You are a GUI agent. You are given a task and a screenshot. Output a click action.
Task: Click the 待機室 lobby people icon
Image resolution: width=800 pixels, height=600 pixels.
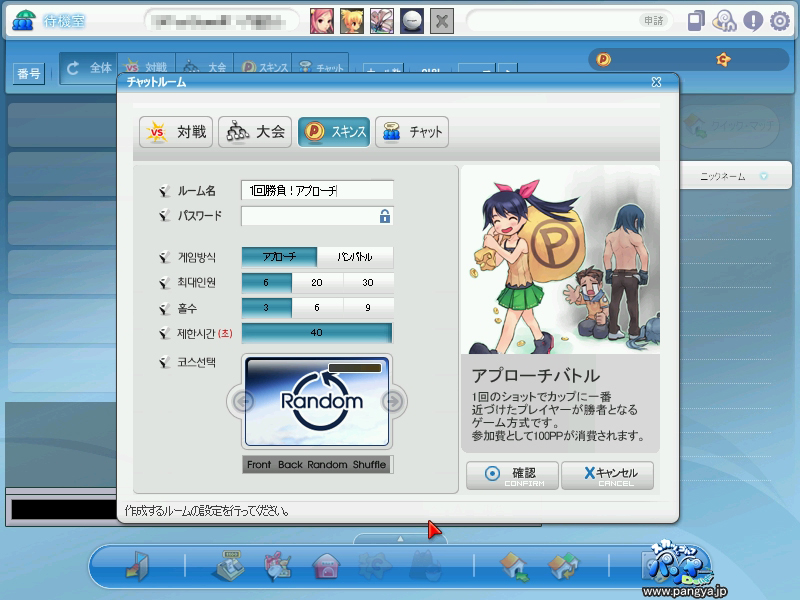[22, 21]
